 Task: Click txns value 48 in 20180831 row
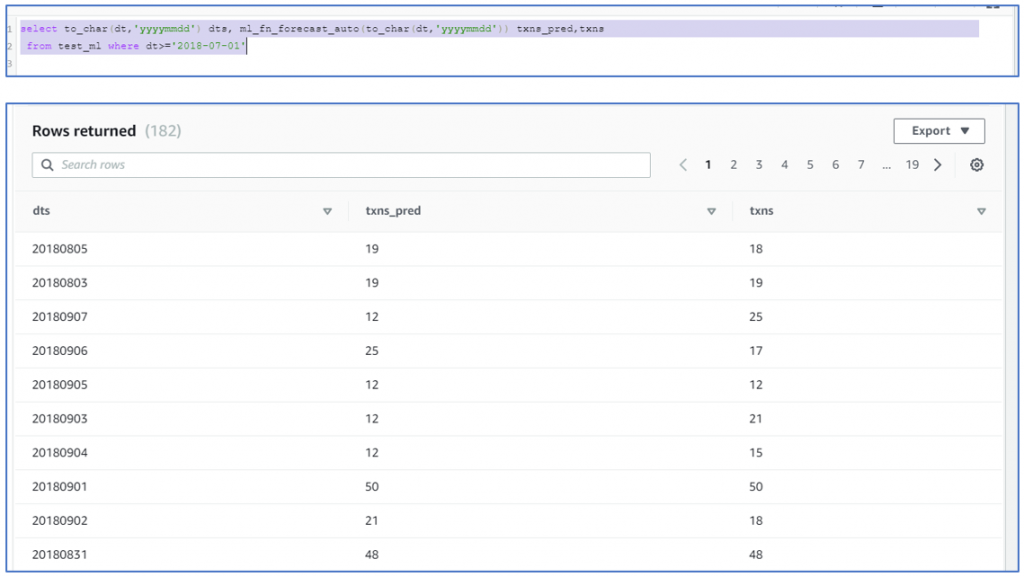click(x=756, y=554)
